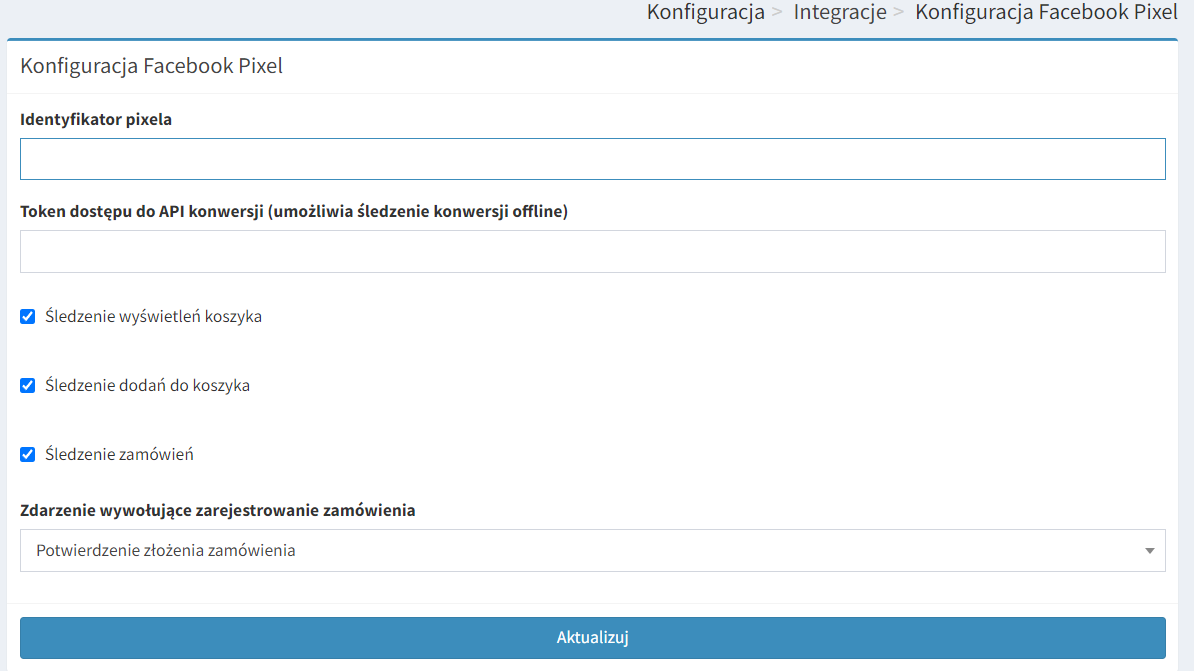Select the Konfiguracja Facebook Pixel breadcrumb
Viewport: 1194px width, 671px height.
(x=1046, y=12)
